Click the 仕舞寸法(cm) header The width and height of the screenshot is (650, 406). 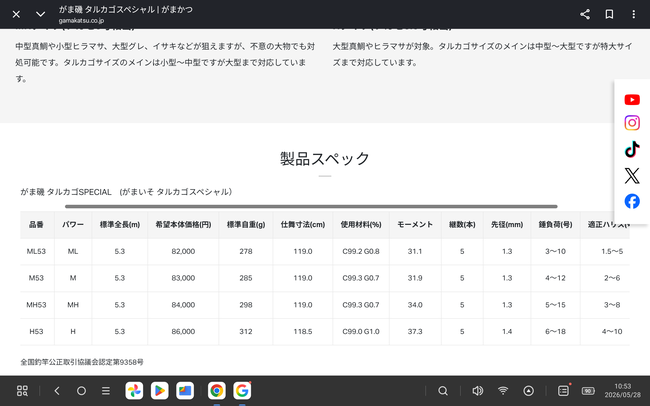[x=303, y=225]
